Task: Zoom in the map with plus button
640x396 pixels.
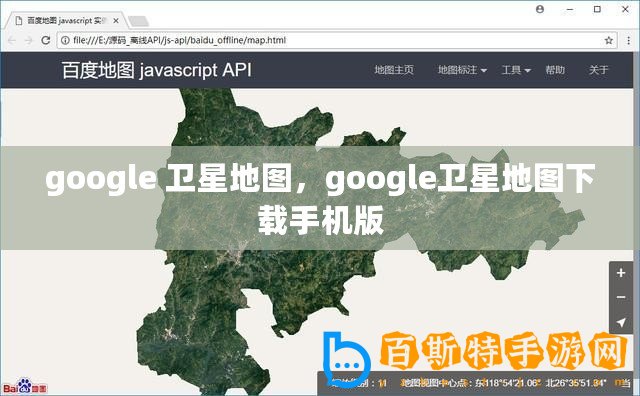Action: click(x=621, y=273)
